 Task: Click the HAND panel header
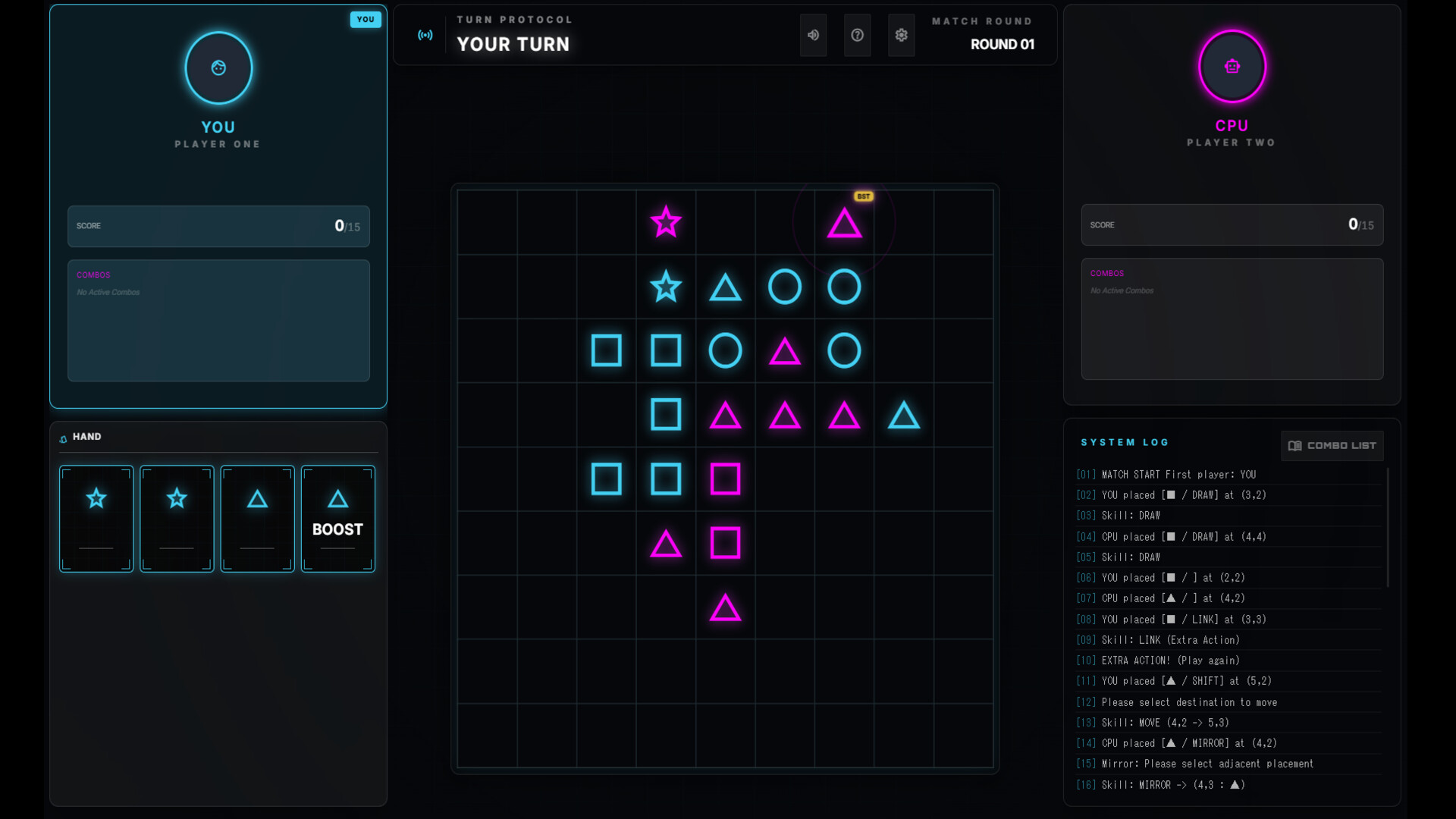(218, 437)
